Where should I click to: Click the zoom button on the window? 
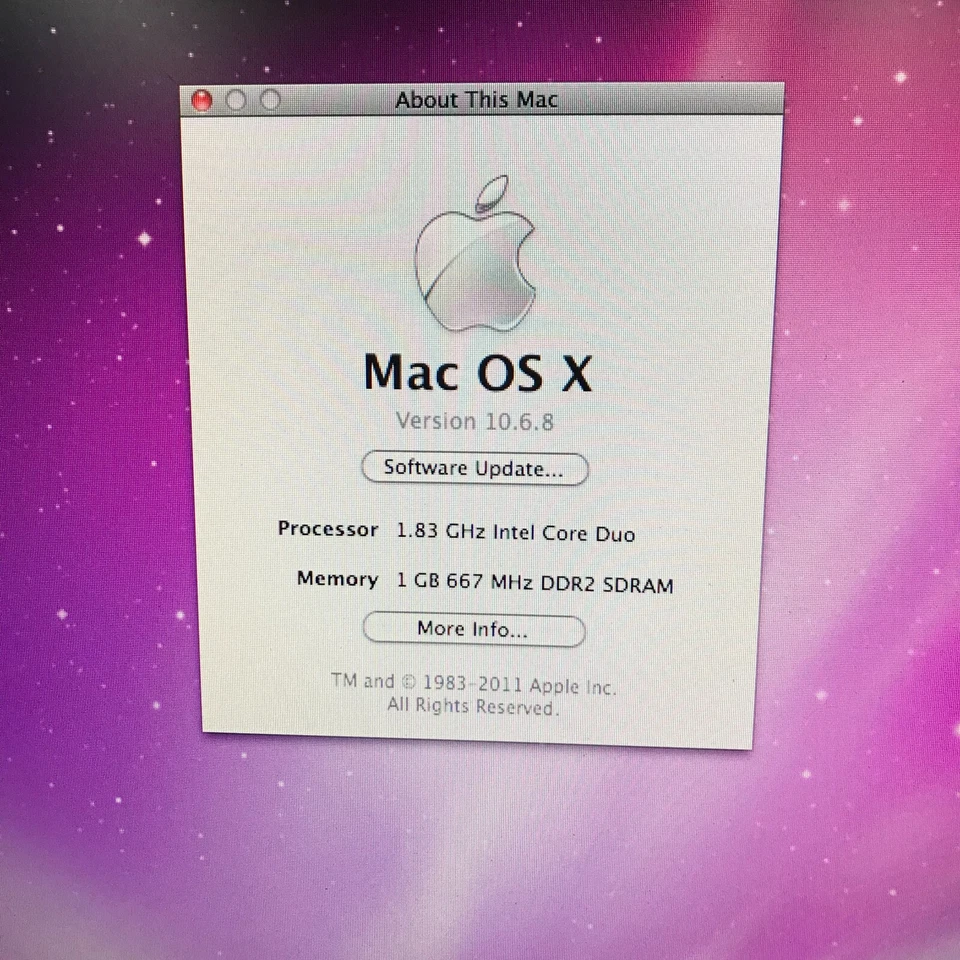tap(270, 100)
